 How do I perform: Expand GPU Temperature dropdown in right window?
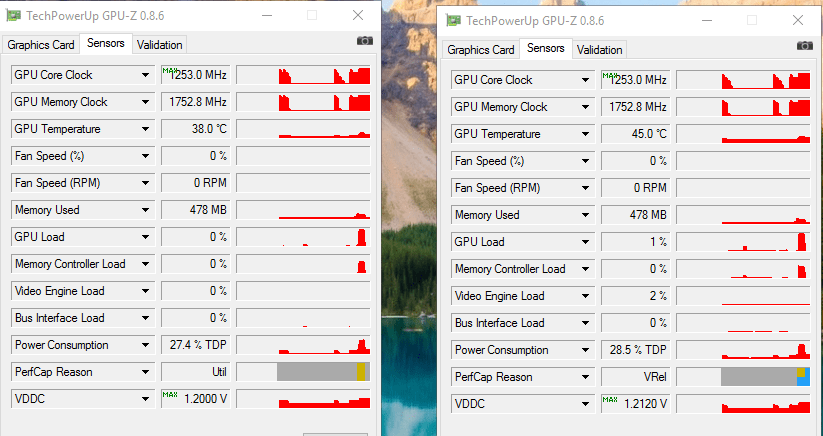[585, 134]
